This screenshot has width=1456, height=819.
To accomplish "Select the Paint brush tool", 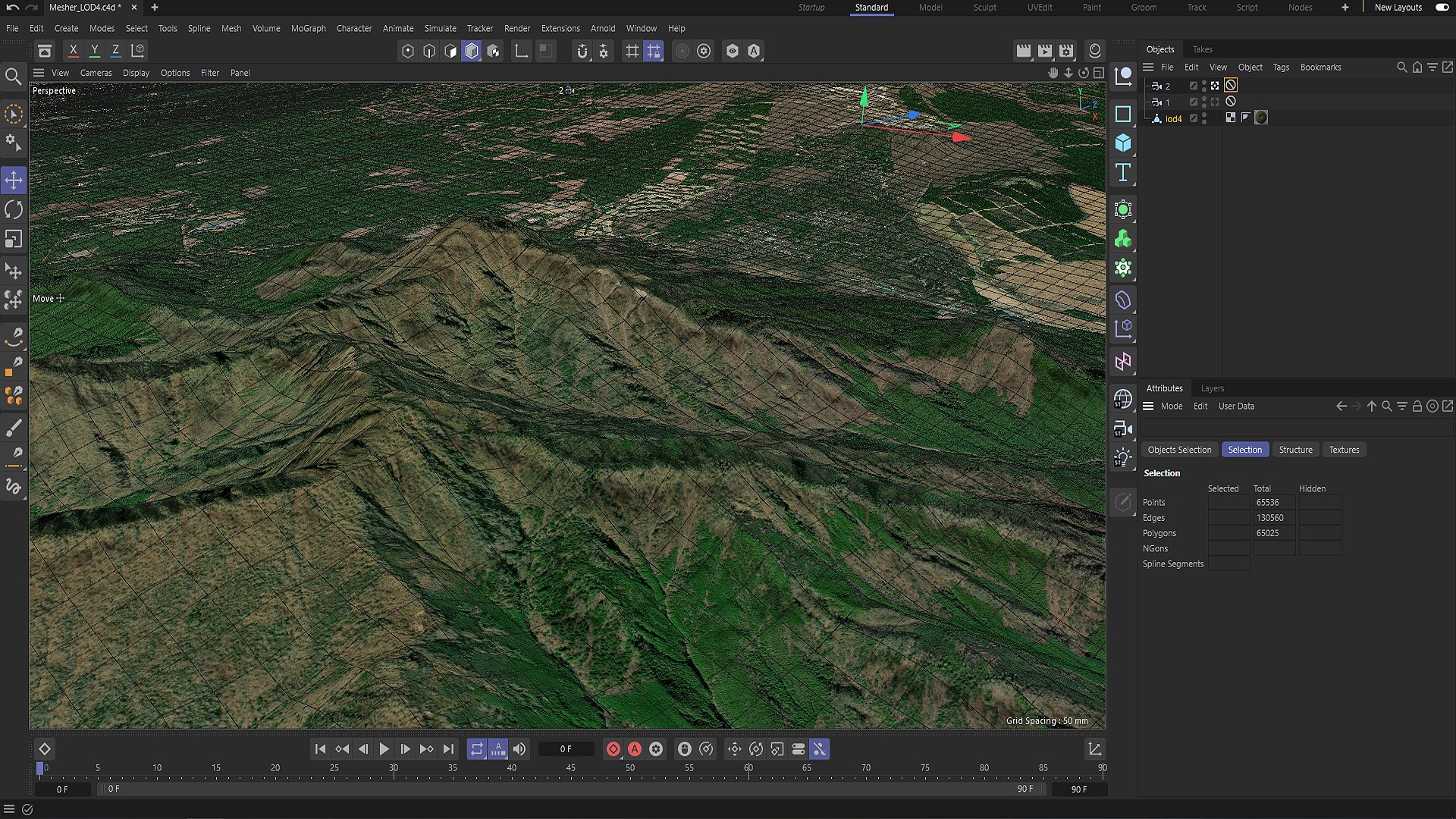I will point(14,428).
